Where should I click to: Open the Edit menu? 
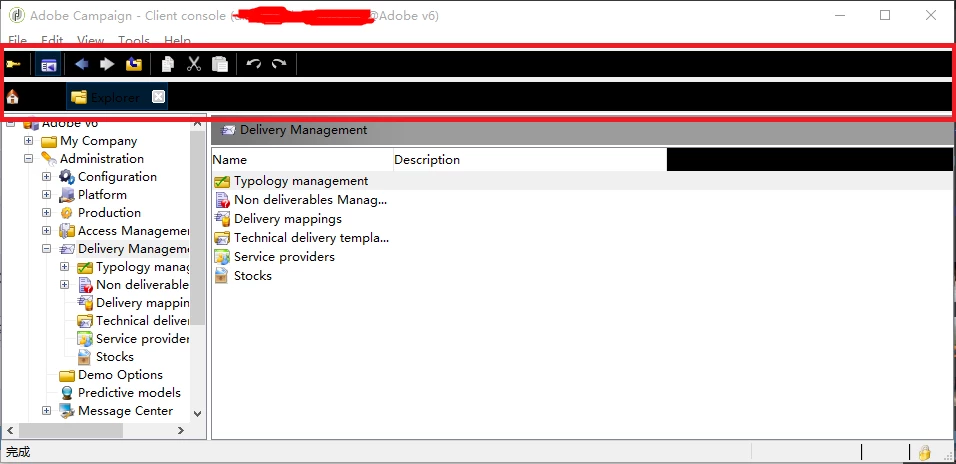(x=52, y=40)
